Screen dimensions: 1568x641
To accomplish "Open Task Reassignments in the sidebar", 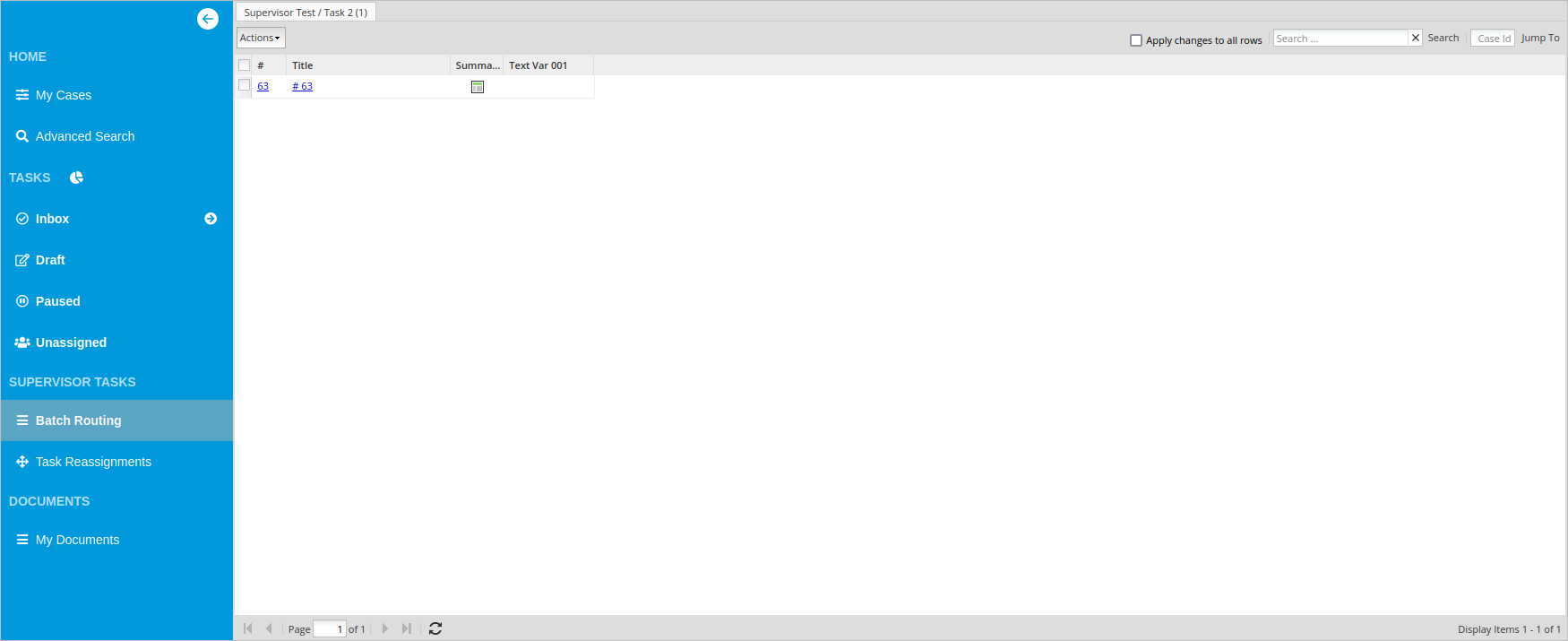I will coord(93,462).
